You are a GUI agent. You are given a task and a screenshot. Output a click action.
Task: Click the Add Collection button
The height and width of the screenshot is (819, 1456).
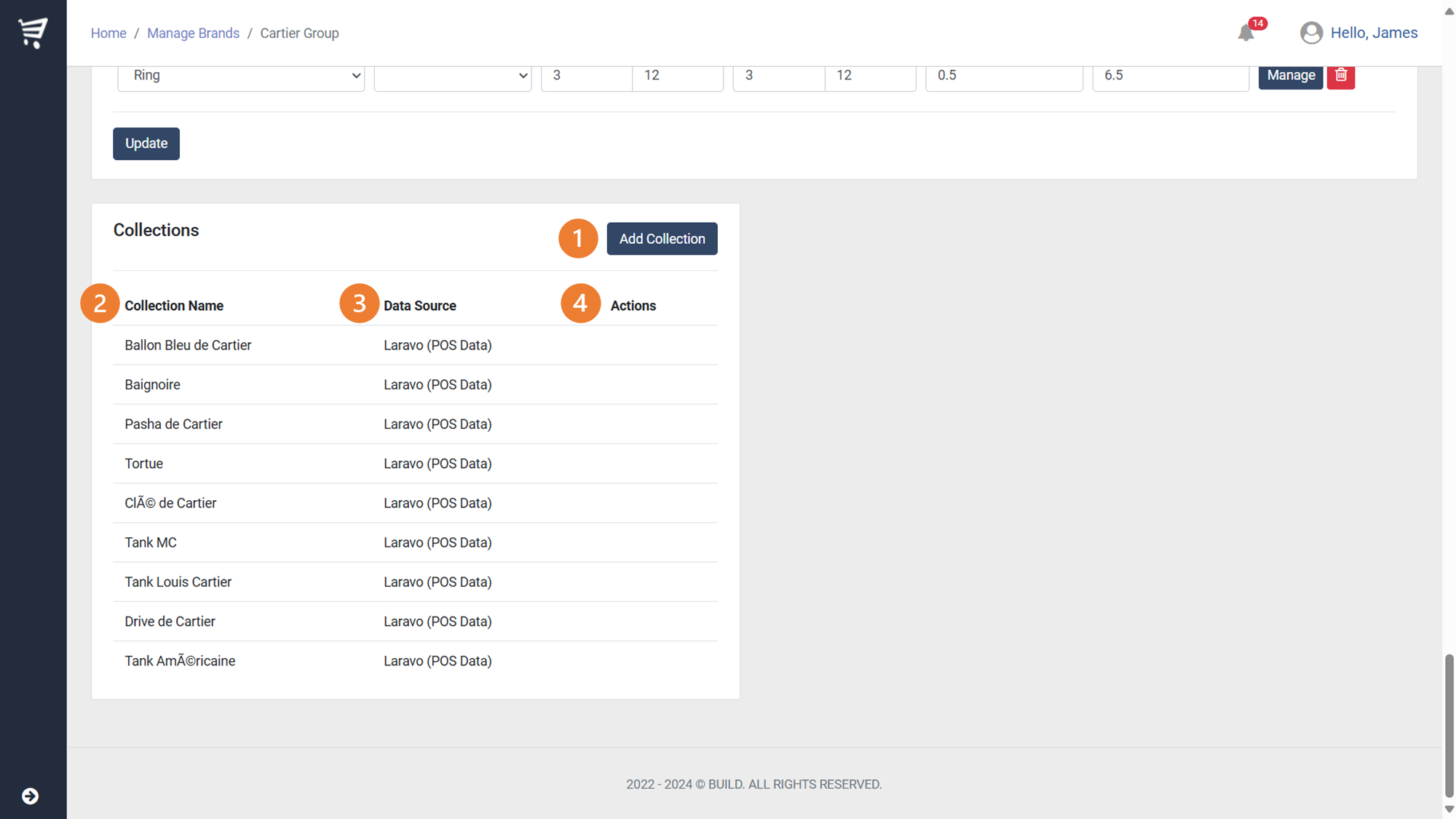click(x=662, y=239)
